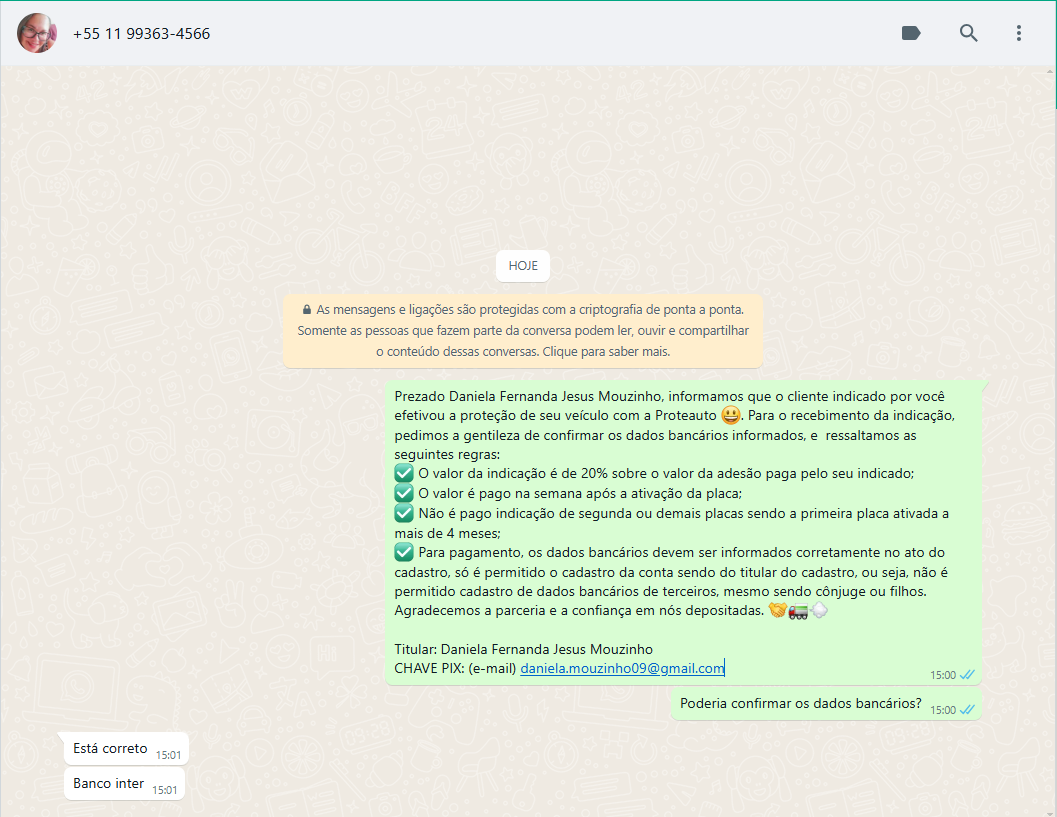Click the smiley emoji after Proteauto
1057x817 pixels.
731,415
